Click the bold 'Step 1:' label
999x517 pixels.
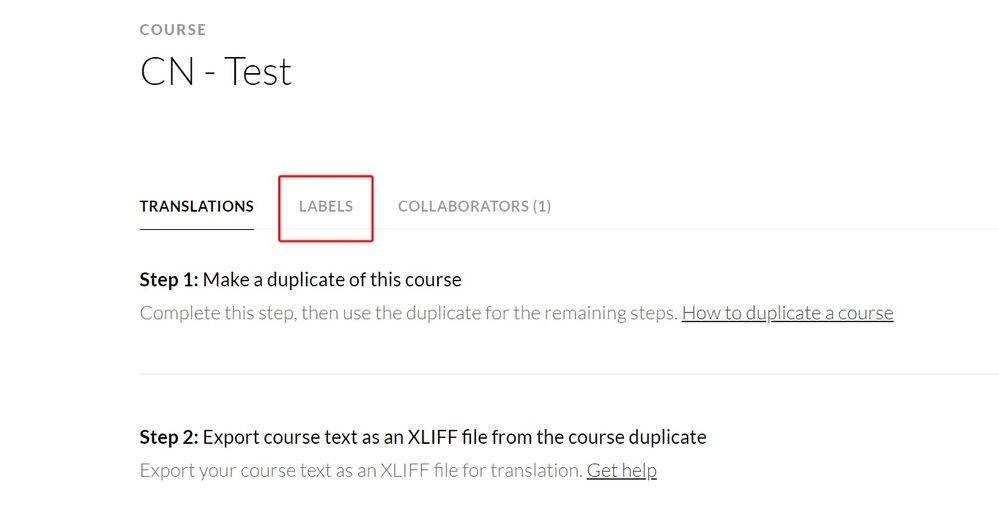click(x=169, y=280)
